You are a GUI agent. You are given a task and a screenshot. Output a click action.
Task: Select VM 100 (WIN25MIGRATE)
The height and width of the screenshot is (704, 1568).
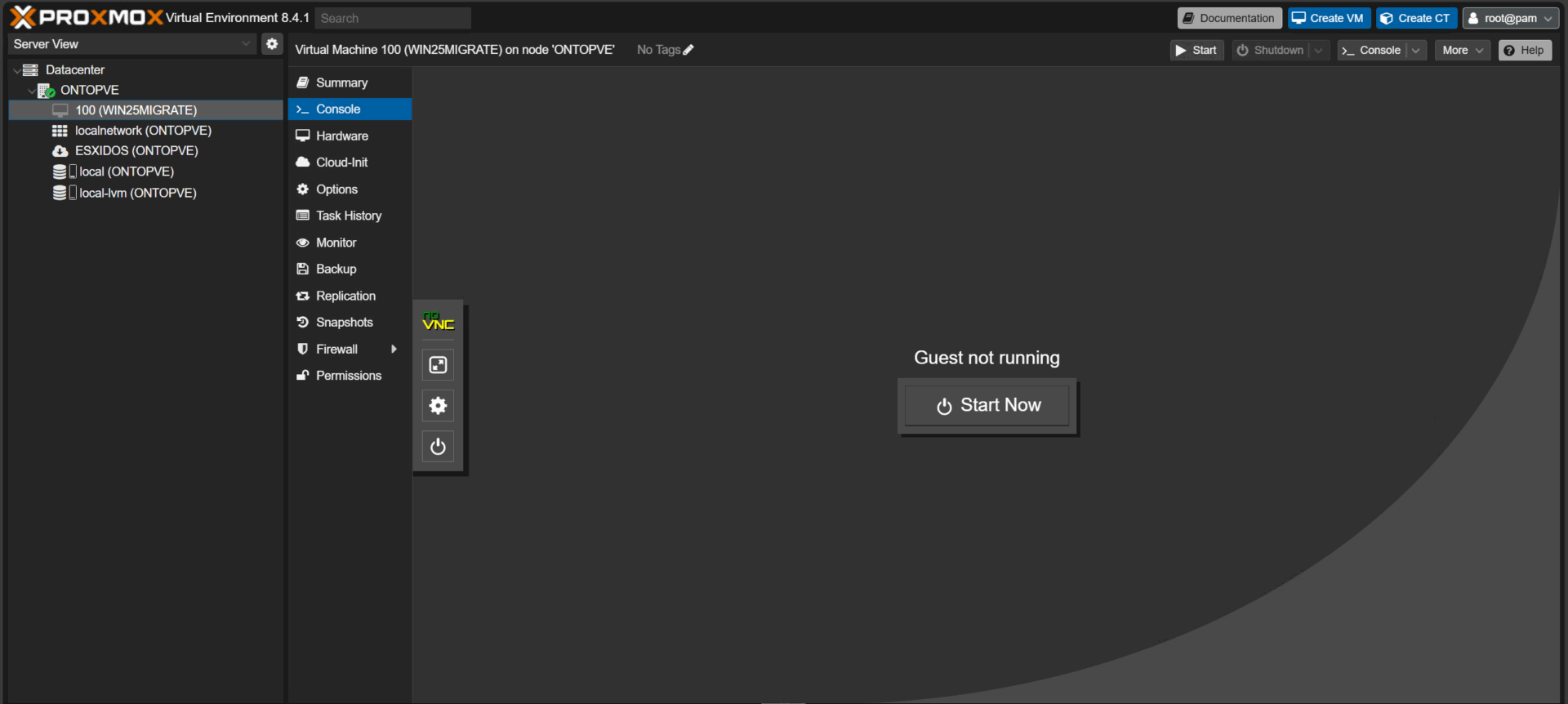tap(146, 110)
